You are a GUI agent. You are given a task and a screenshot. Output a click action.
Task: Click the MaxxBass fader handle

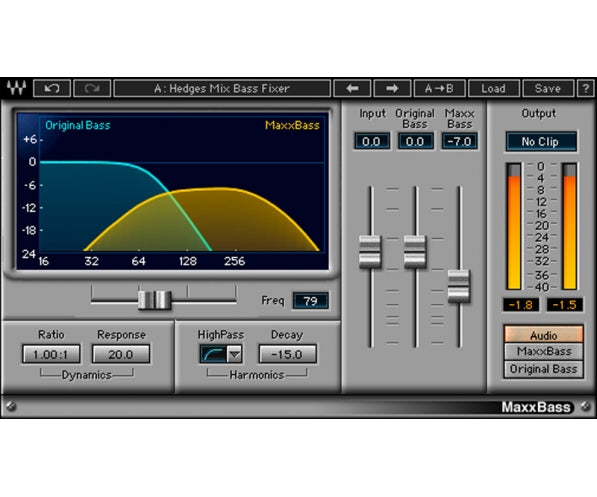tap(459, 286)
